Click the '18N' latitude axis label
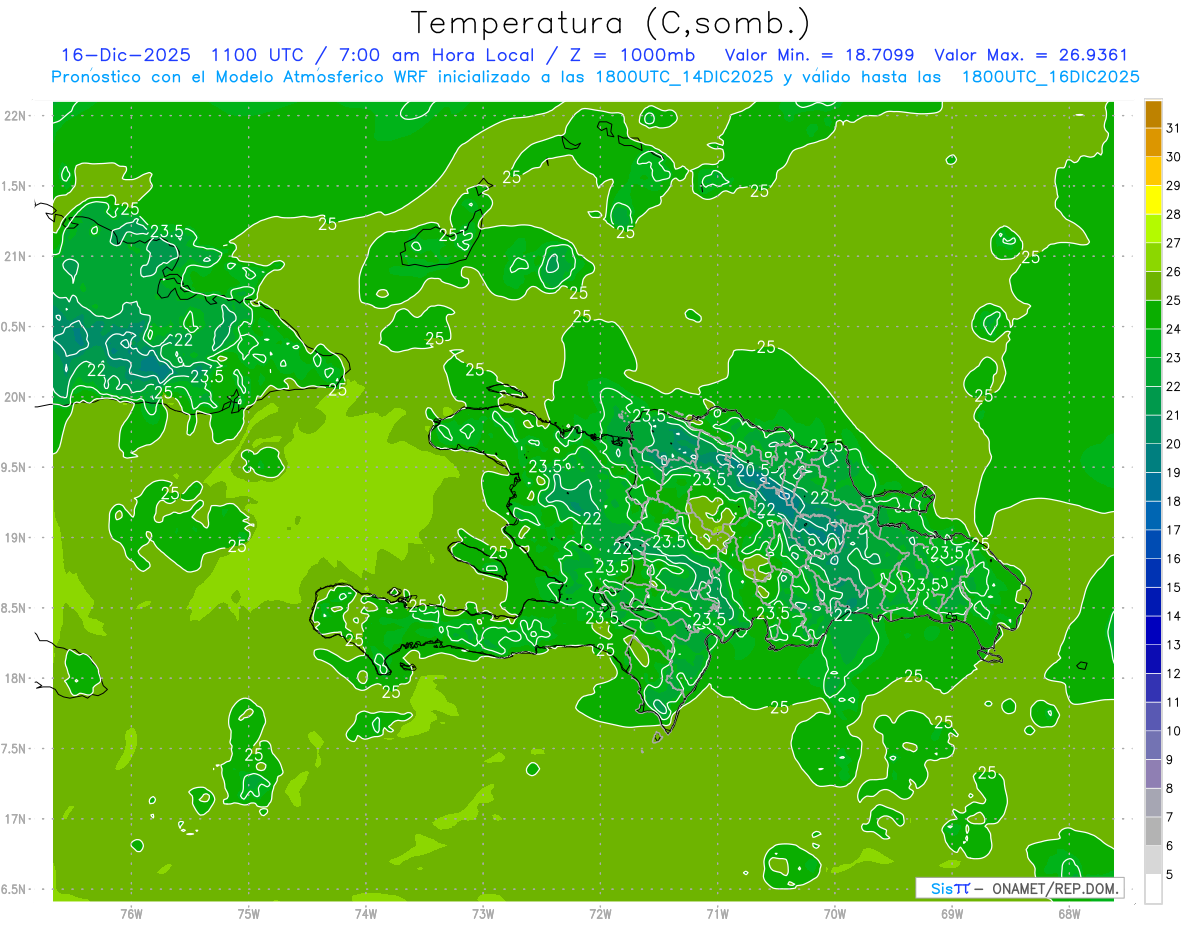Screen dimensions: 1200x927 (x=15, y=678)
